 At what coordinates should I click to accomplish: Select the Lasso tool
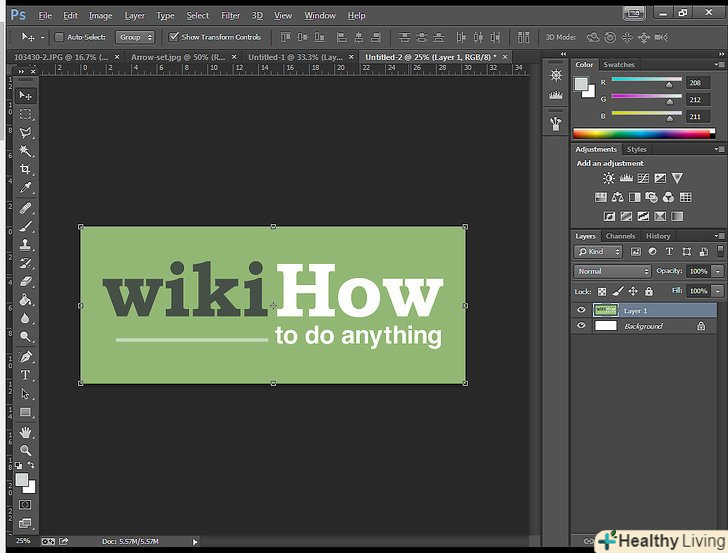click(x=26, y=132)
